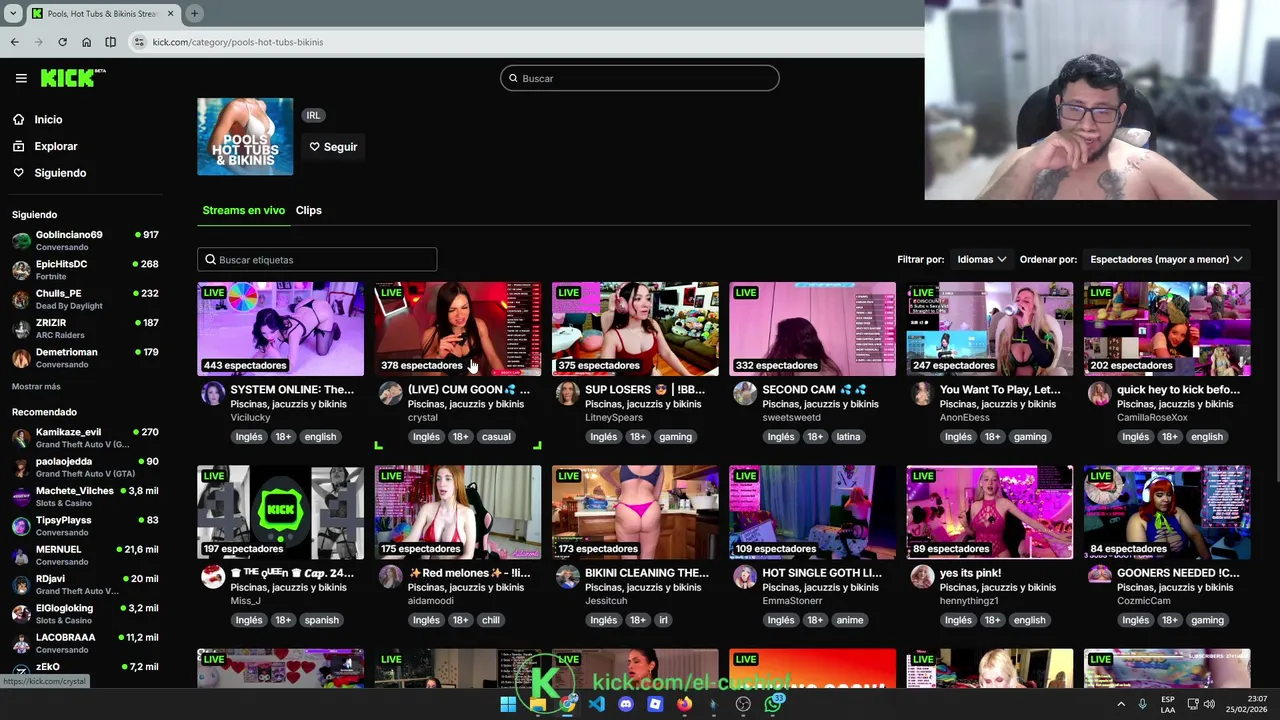Open a new browser tab with plus
The image size is (1280, 720).
[194, 13]
